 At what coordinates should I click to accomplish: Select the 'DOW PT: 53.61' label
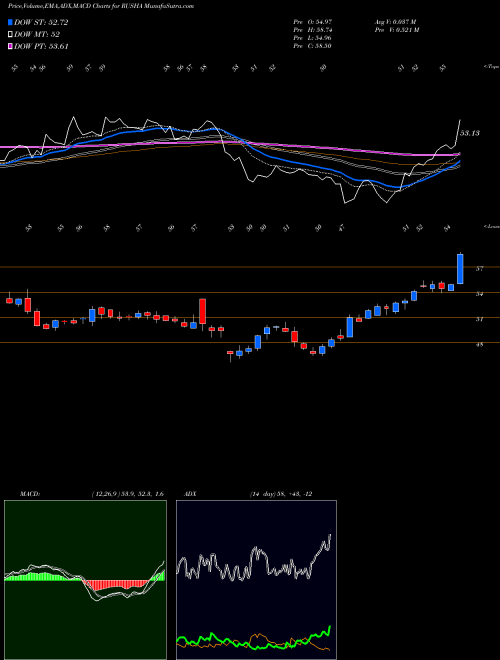click(x=41, y=46)
